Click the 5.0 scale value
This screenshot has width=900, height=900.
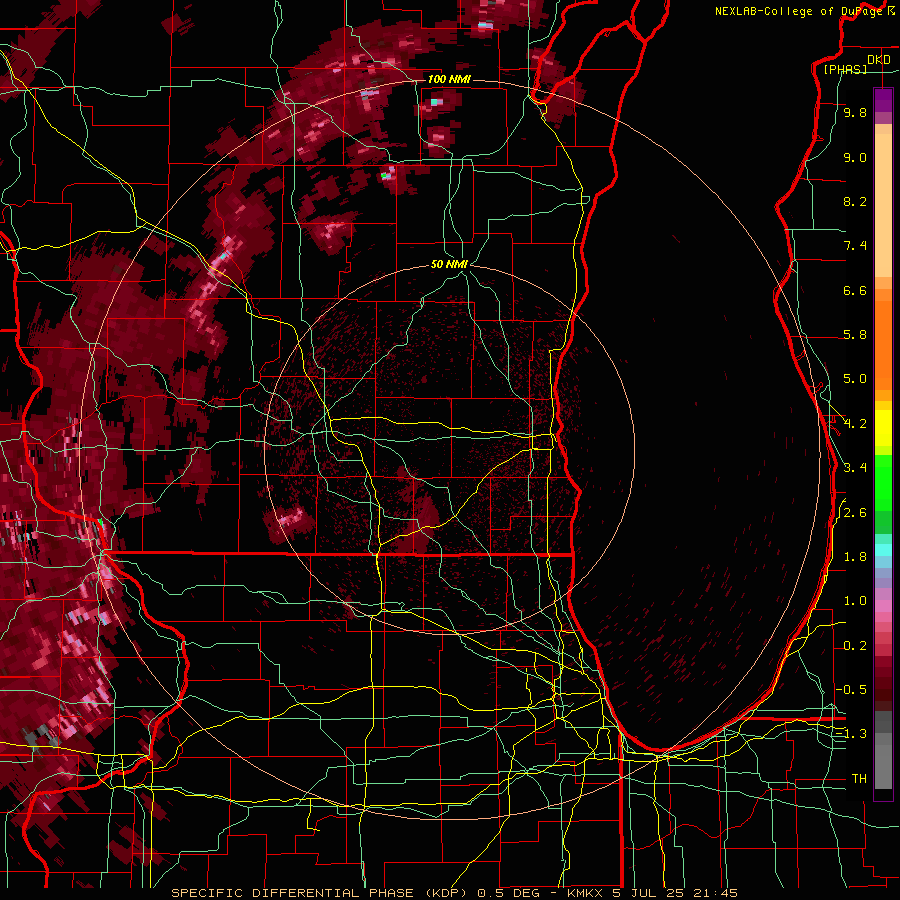[855, 379]
